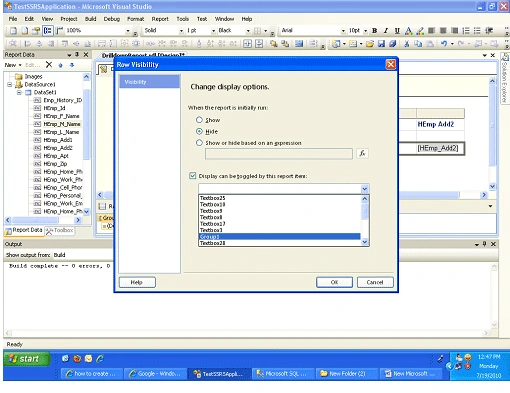Select Group1 in the list
The image size is (510, 393).
[279, 237]
